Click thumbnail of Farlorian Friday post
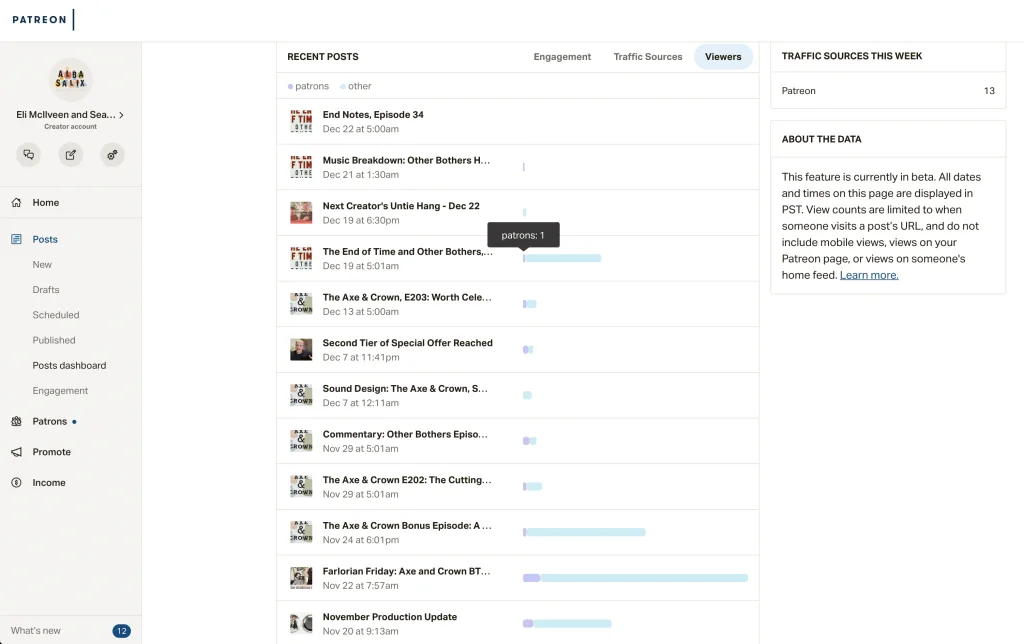 [x=301, y=579]
